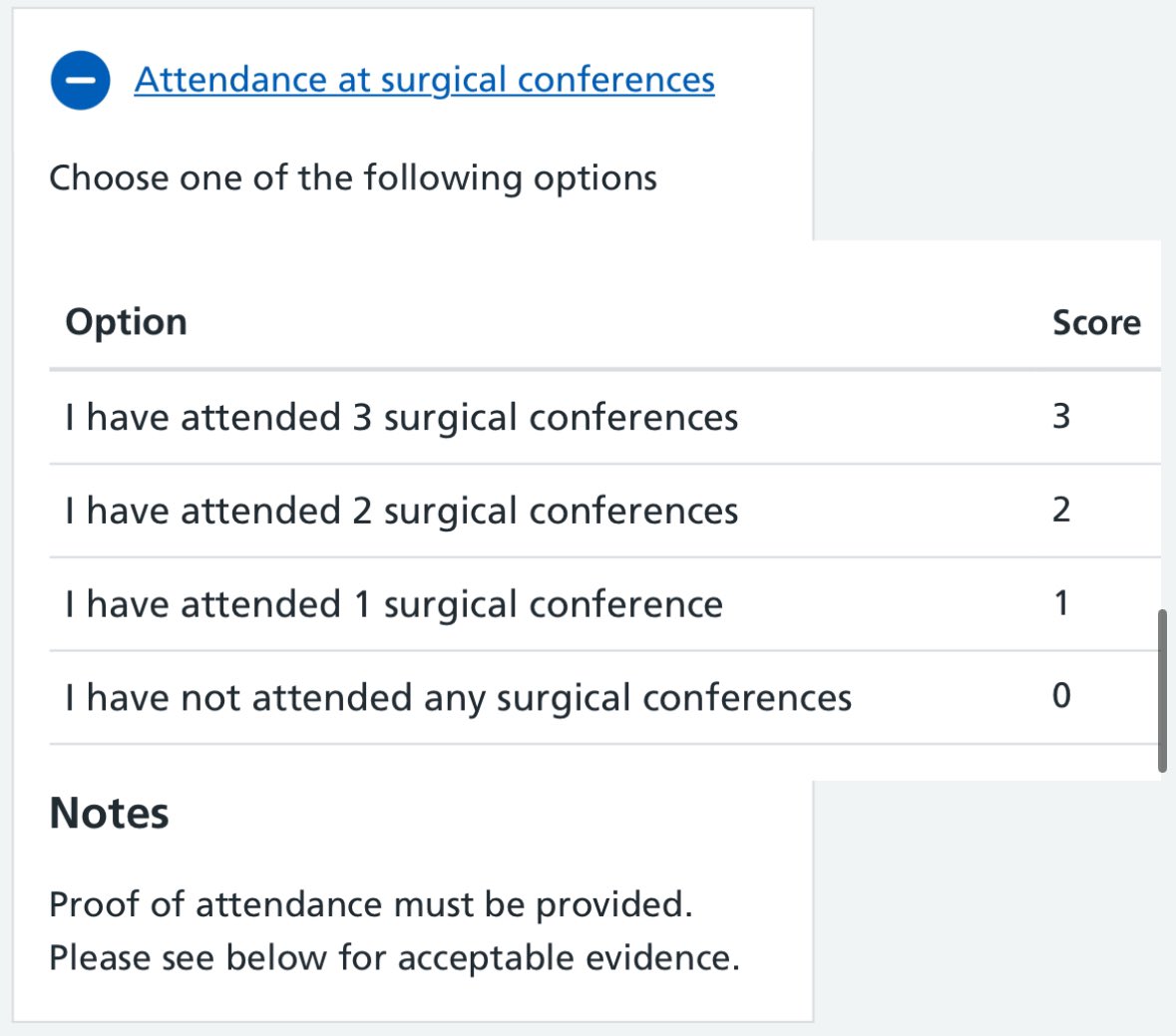Select the 'attended 3 surgical conferences' row text

click(401, 417)
